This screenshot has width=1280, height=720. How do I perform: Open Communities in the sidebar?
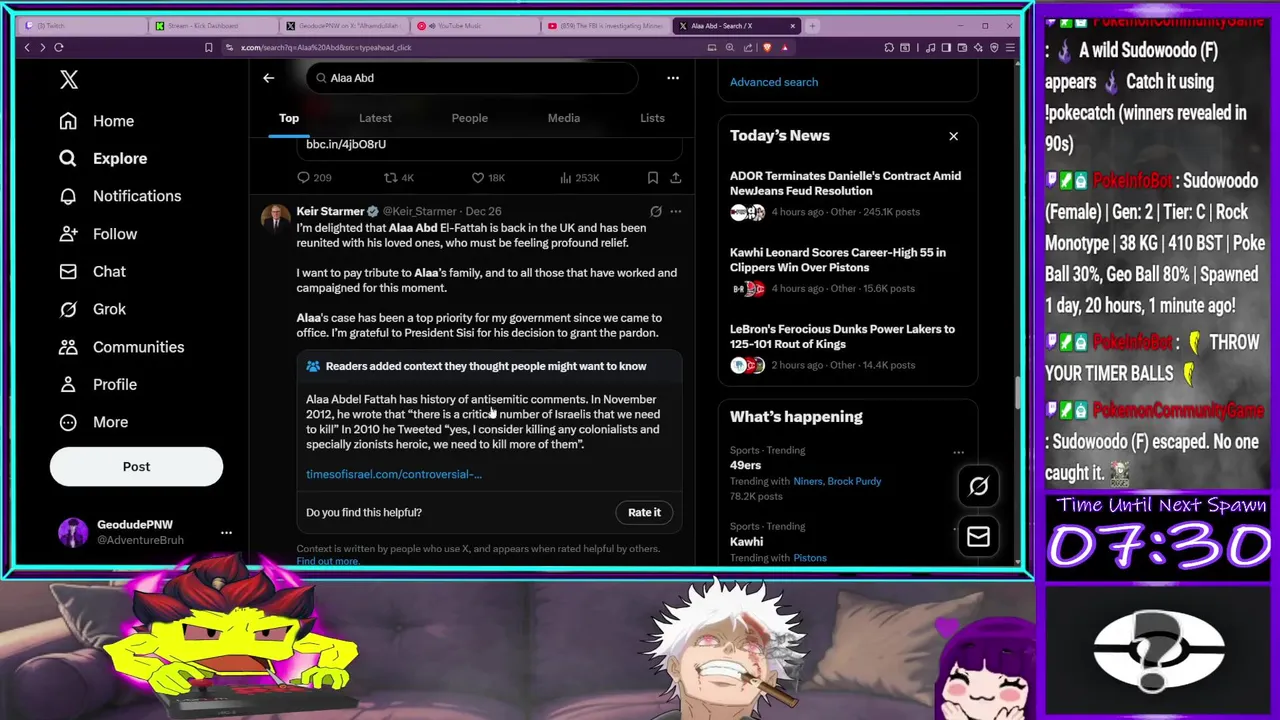click(x=121, y=347)
